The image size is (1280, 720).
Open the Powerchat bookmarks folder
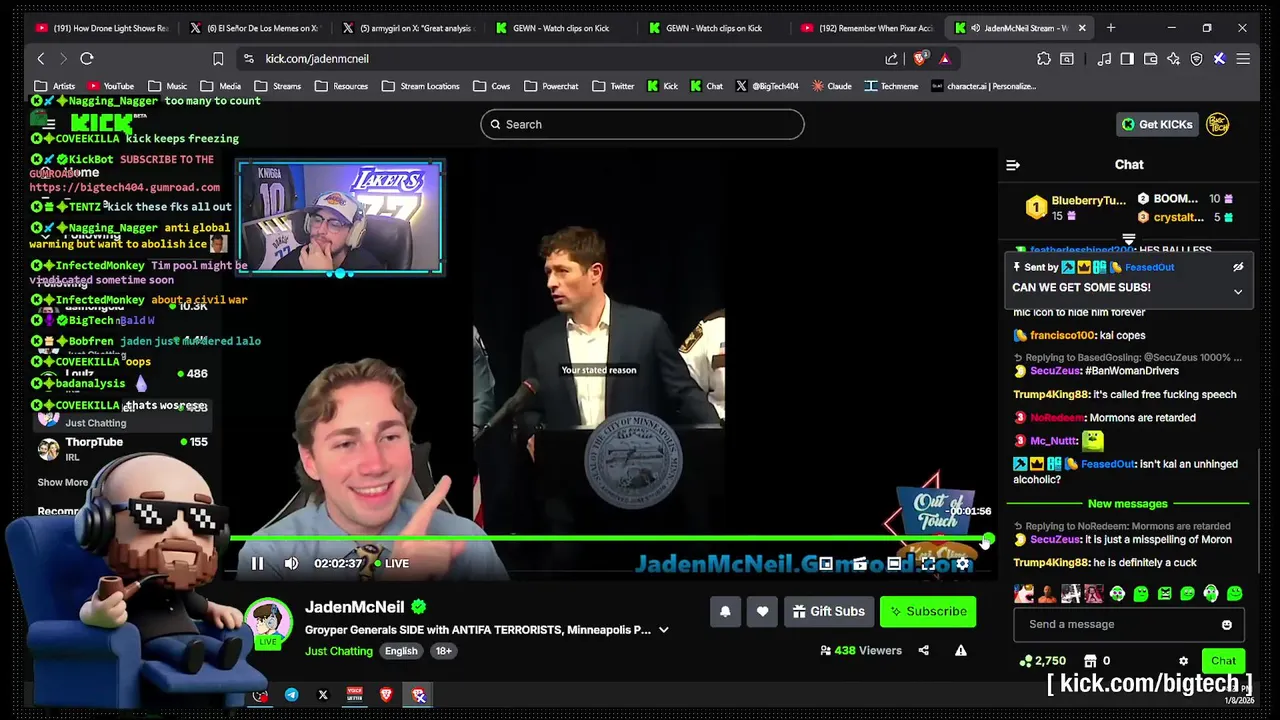[x=551, y=86]
